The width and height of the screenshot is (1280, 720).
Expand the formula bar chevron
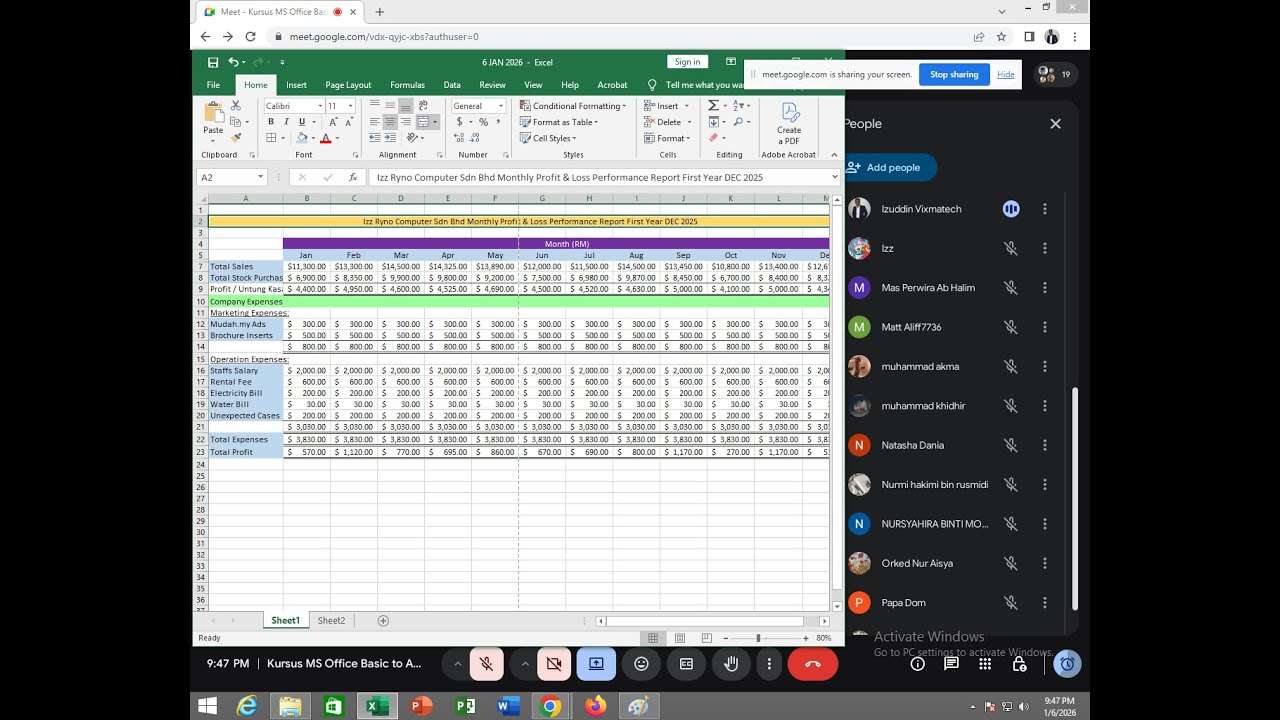[x=834, y=177]
